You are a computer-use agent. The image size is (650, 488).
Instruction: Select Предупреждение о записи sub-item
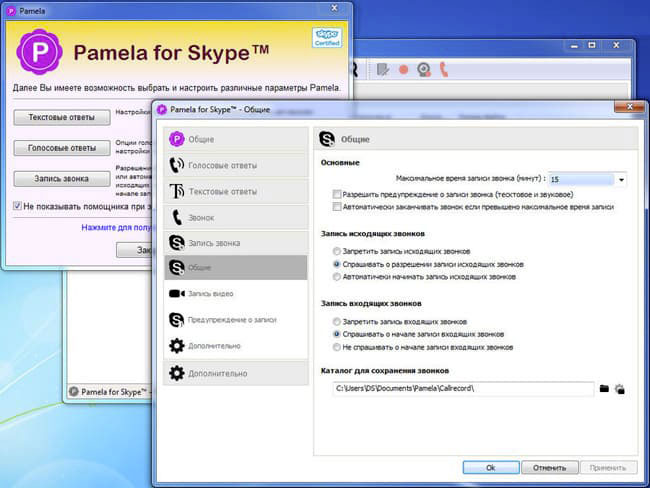(236, 320)
